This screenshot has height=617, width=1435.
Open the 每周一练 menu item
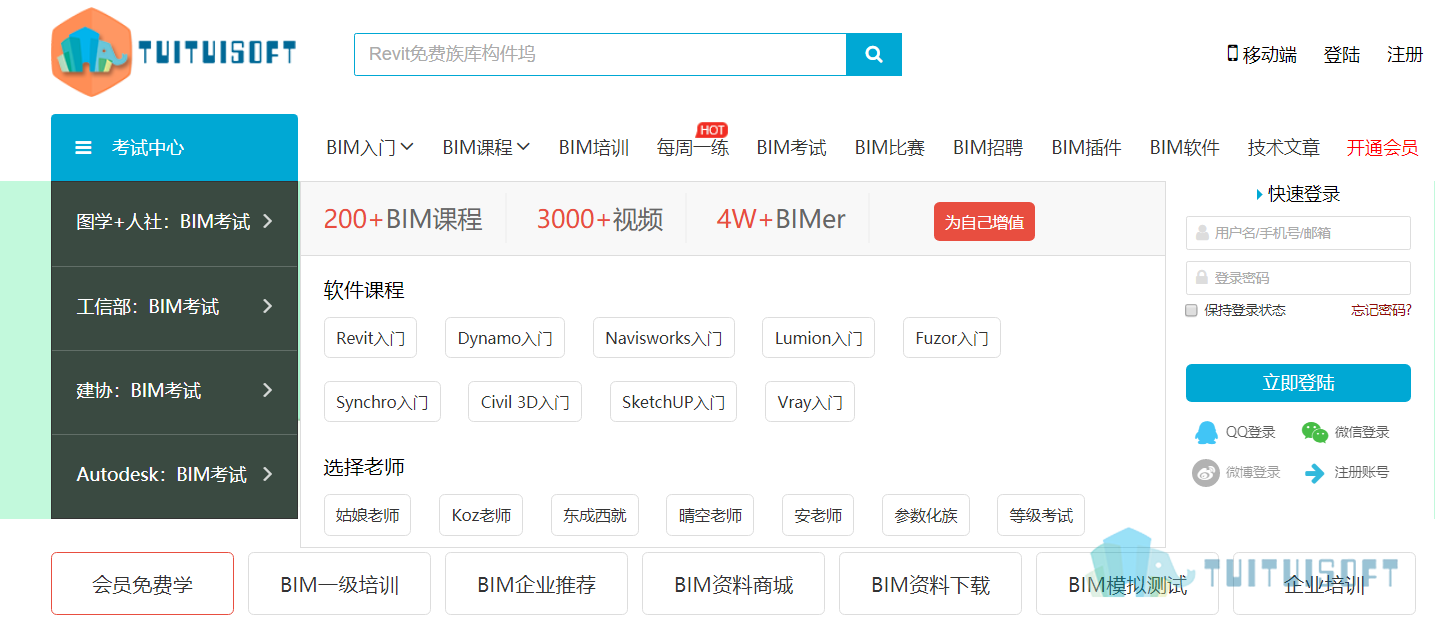(693, 148)
